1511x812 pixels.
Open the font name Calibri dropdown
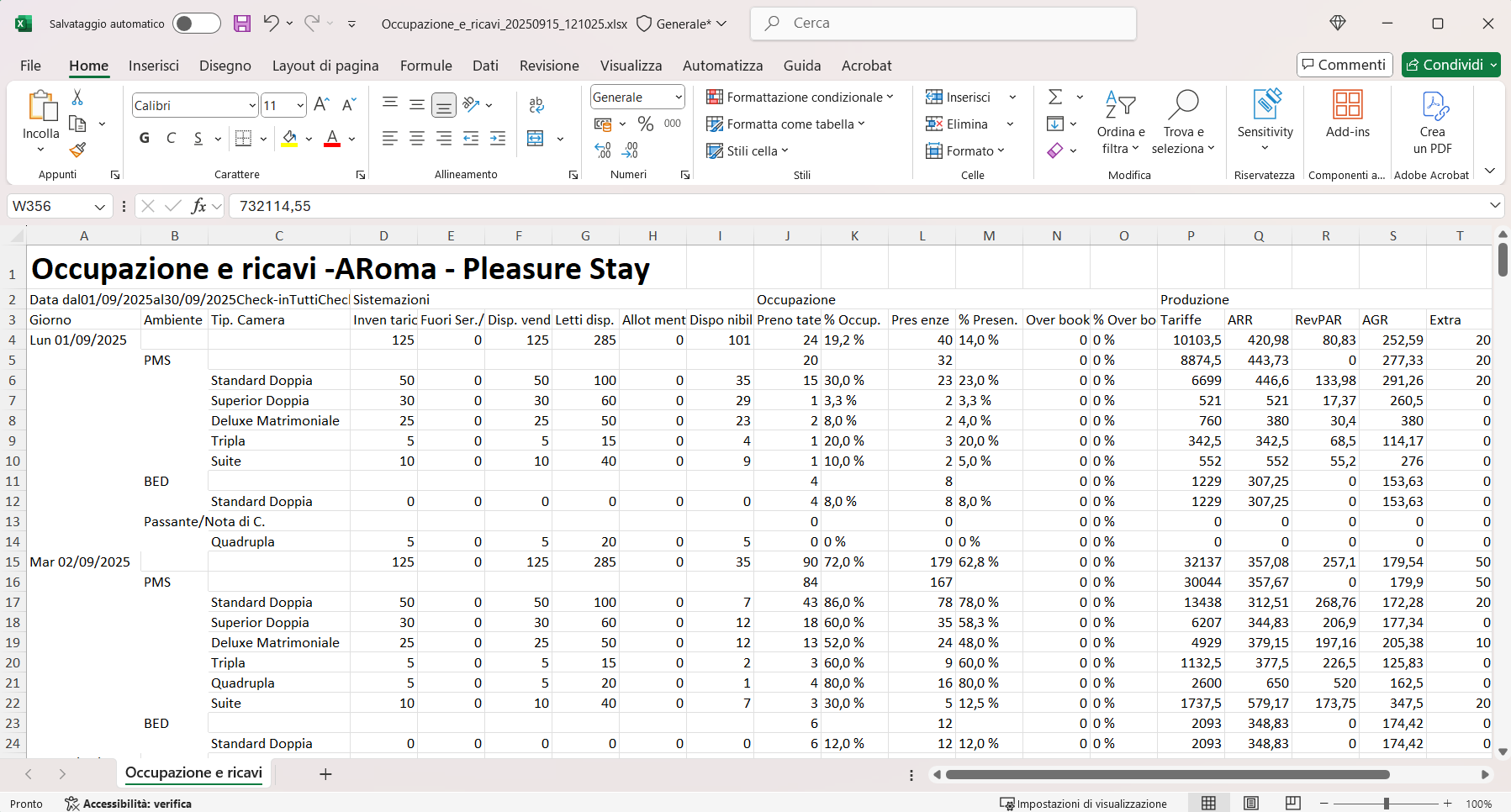point(251,106)
